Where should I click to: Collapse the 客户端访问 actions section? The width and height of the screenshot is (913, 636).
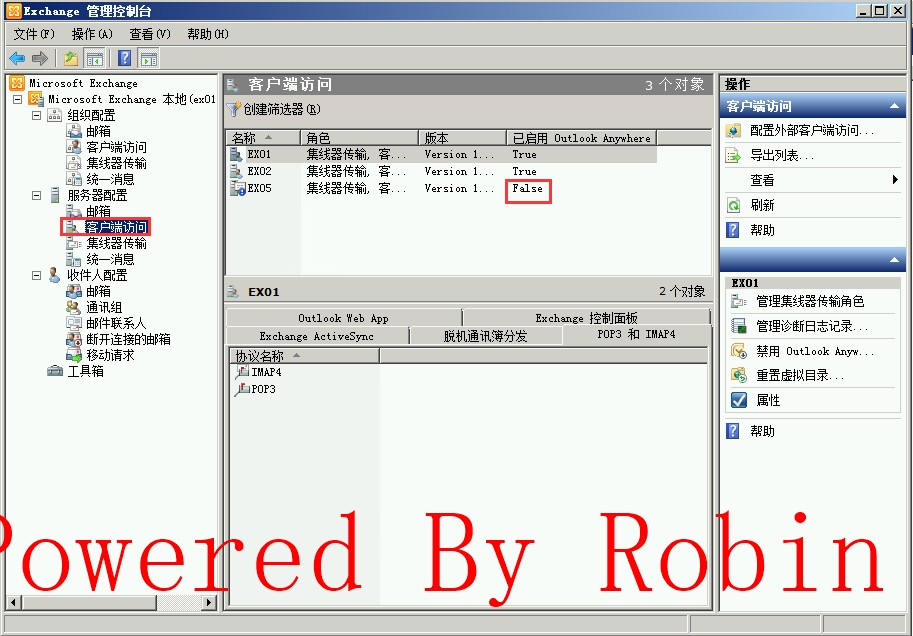tap(894, 107)
